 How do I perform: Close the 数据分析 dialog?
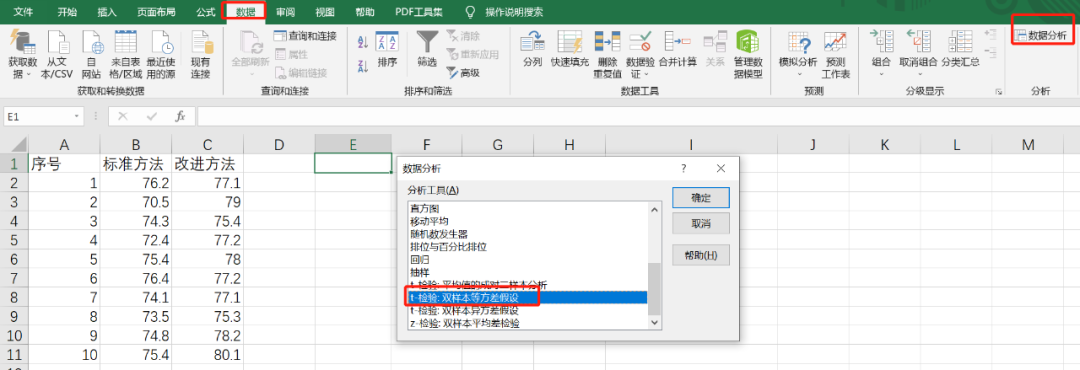coord(720,168)
